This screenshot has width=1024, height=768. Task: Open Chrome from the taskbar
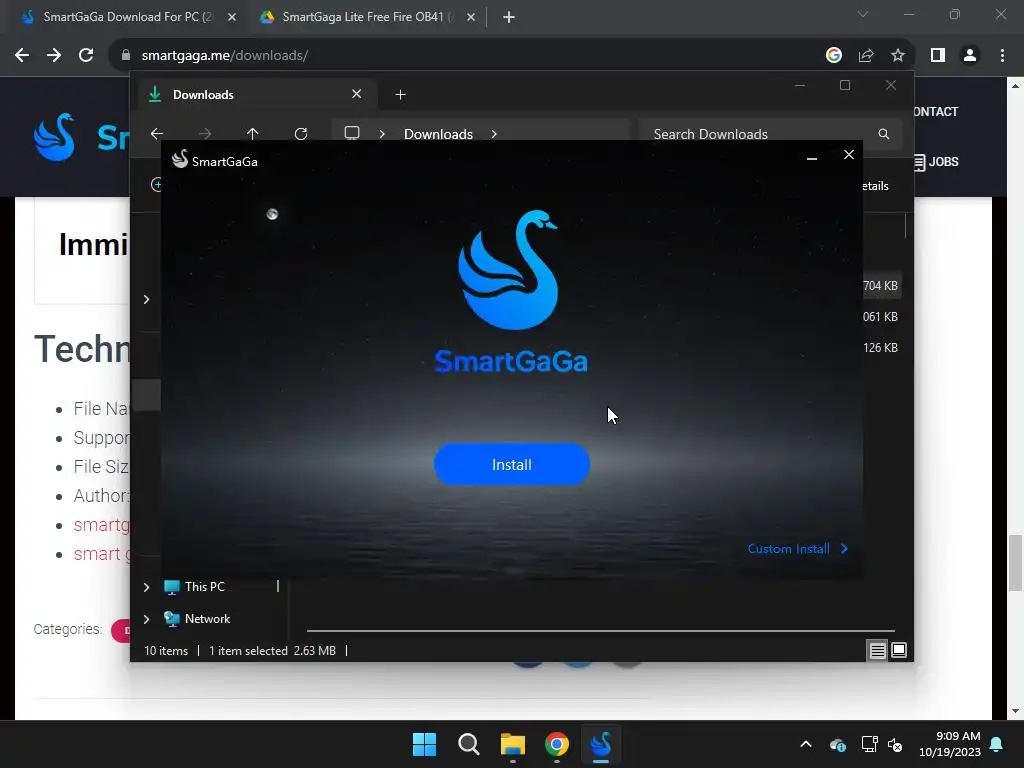557,744
